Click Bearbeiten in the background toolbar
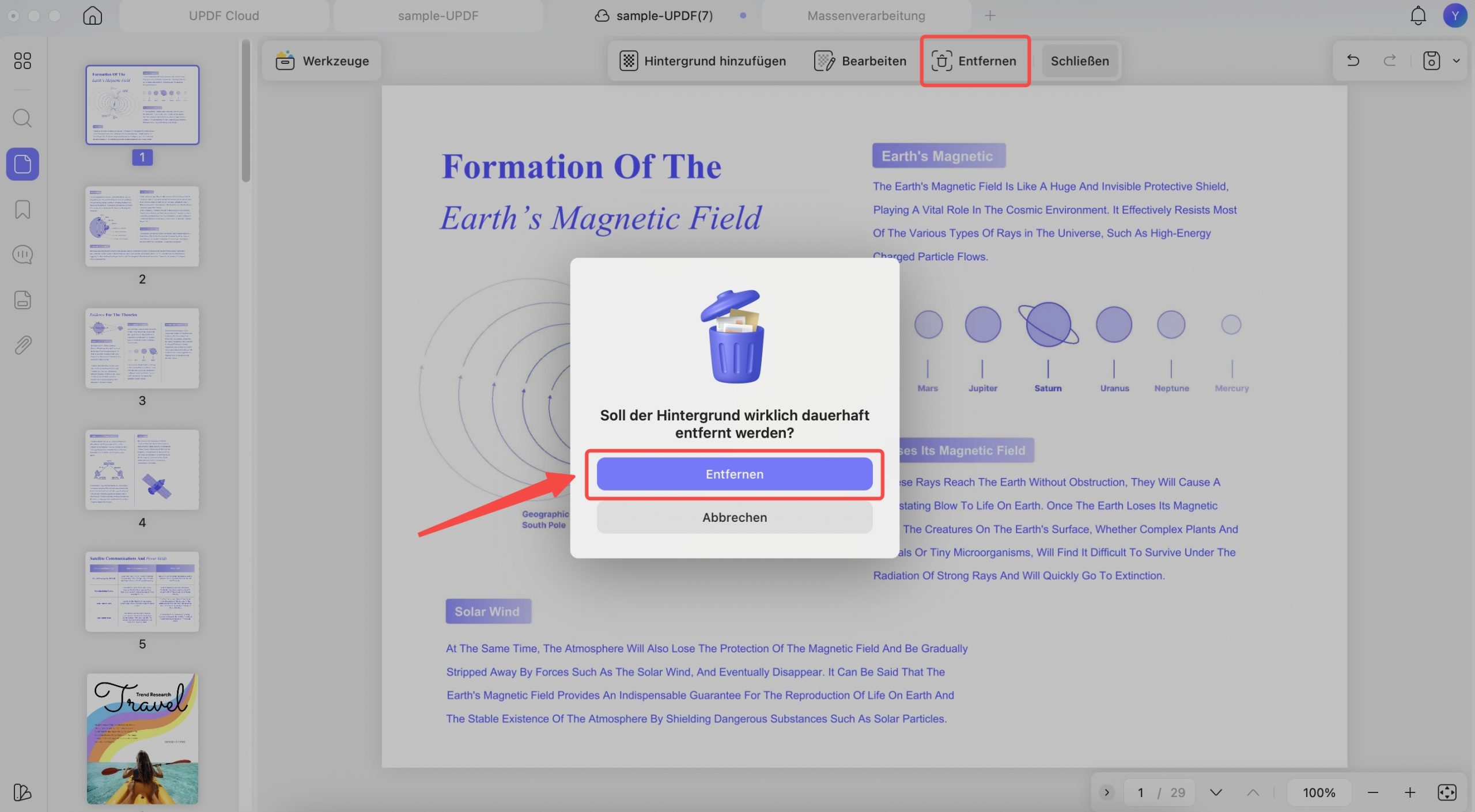This screenshot has width=1475, height=812. click(x=860, y=60)
